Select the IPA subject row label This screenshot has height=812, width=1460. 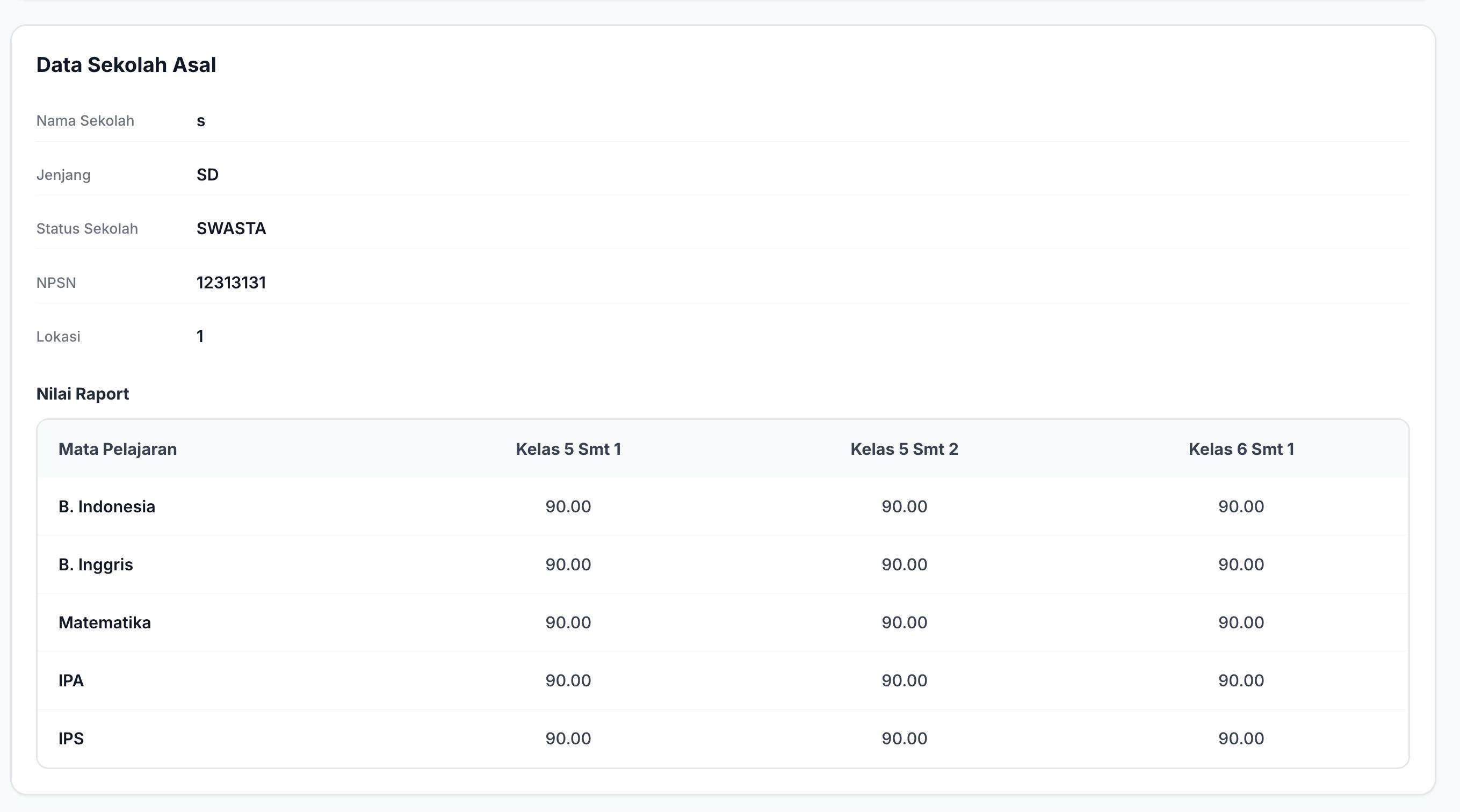pyautogui.click(x=71, y=680)
